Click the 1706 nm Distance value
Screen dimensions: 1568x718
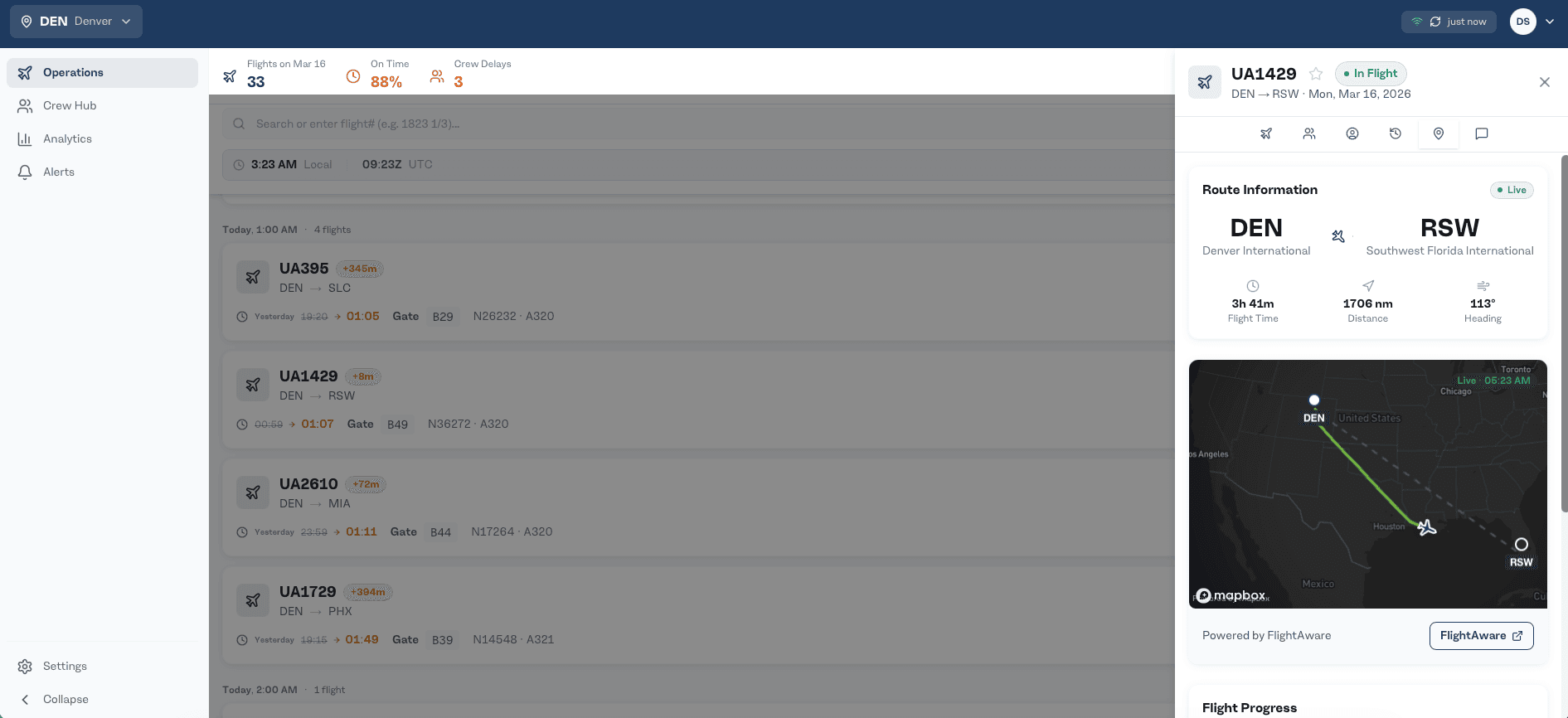[1368, 303]
